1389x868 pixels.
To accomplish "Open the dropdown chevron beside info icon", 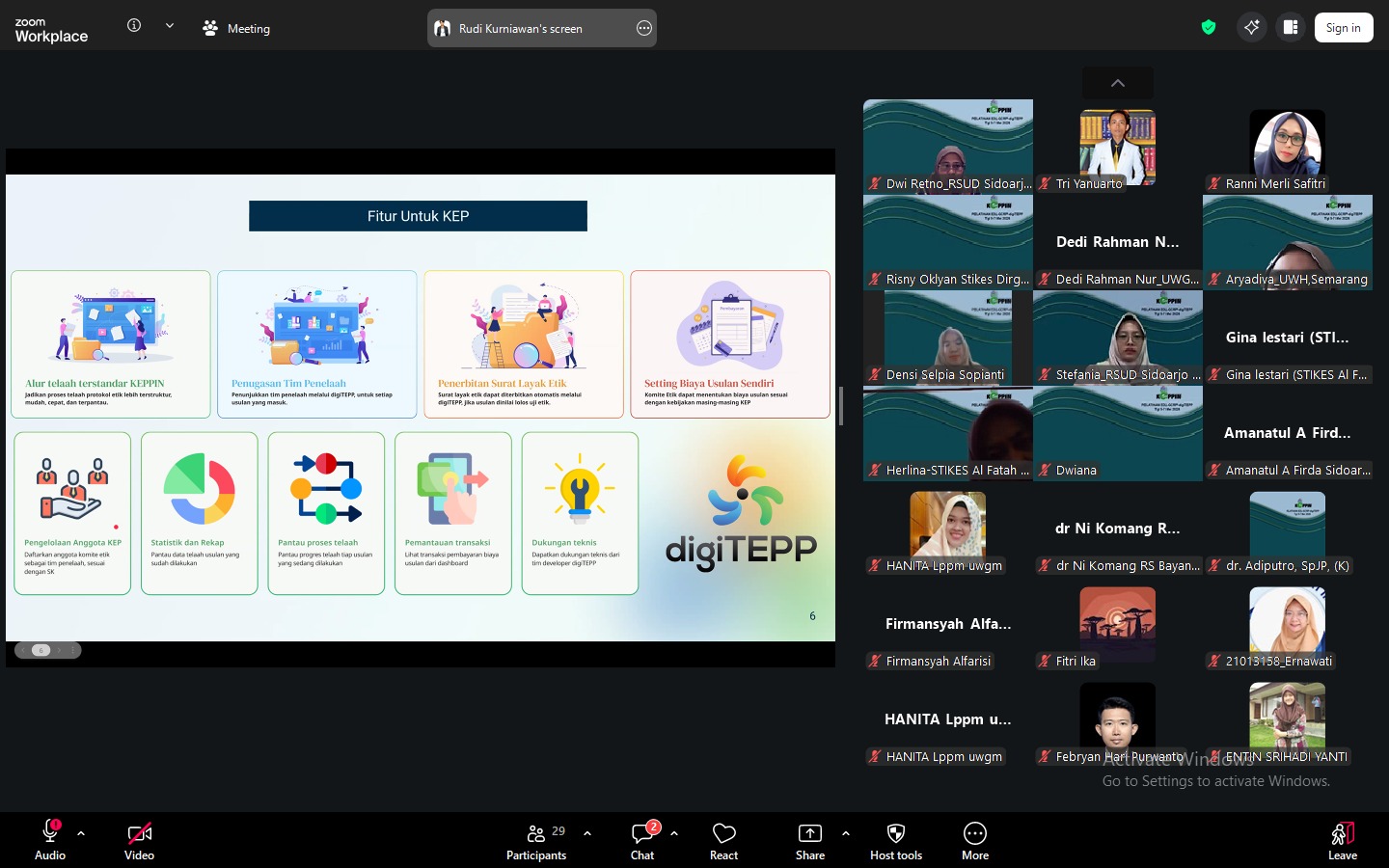I will click(x=170, y=26).
